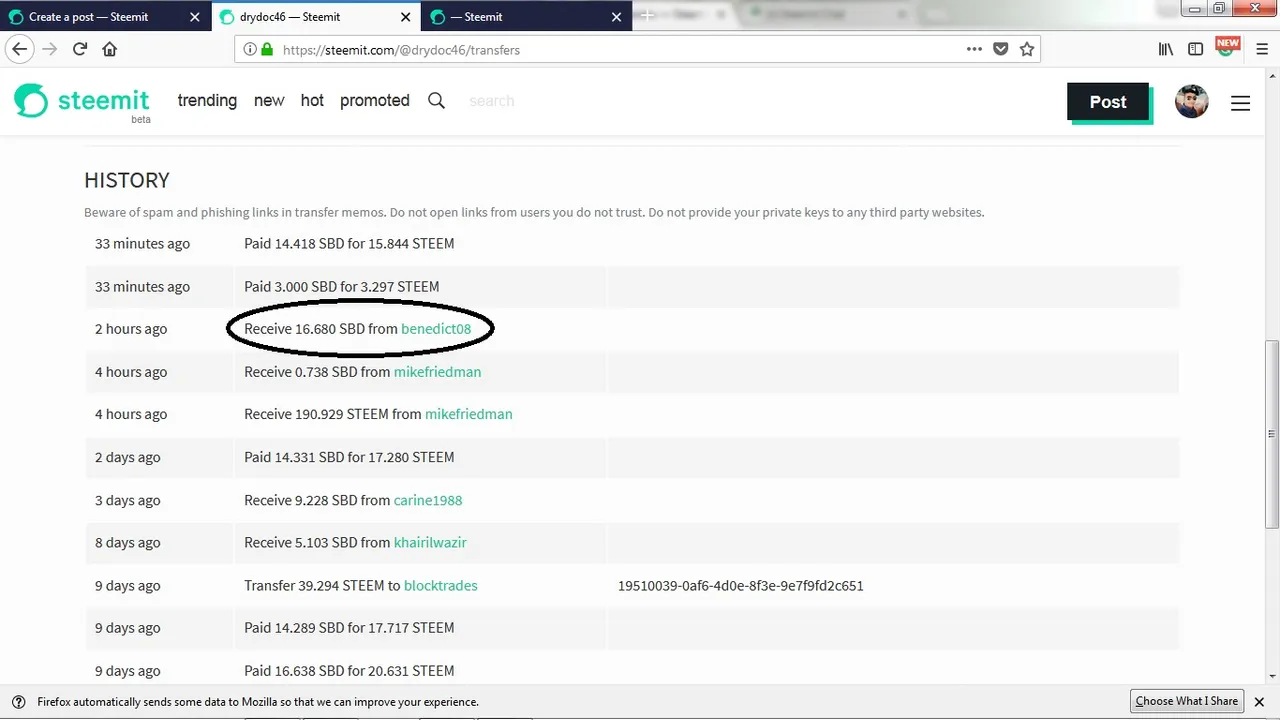The height and width of the screenshot is (720, 1280).
Task: Open the hamburger menu on Steemit header
Action: click(1240, 103)
